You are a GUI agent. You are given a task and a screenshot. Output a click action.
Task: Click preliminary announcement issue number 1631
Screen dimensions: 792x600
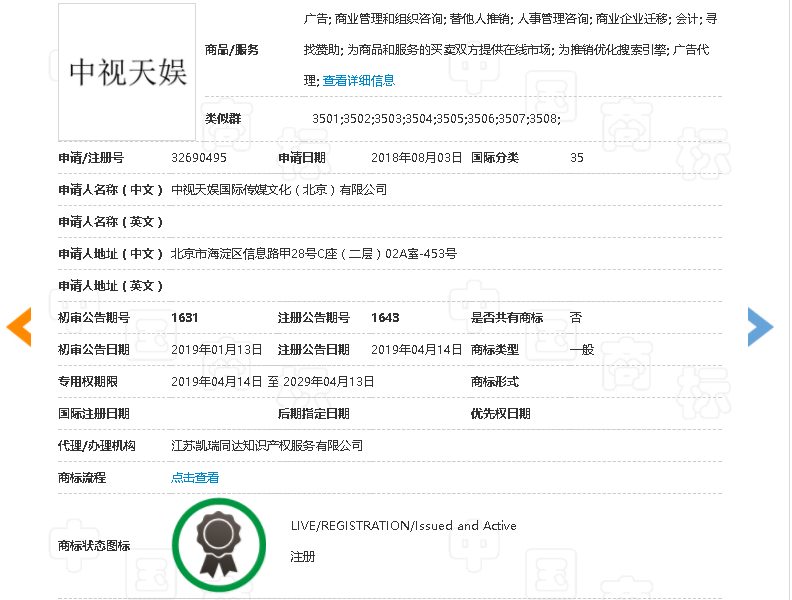click(x=185, y=318)
